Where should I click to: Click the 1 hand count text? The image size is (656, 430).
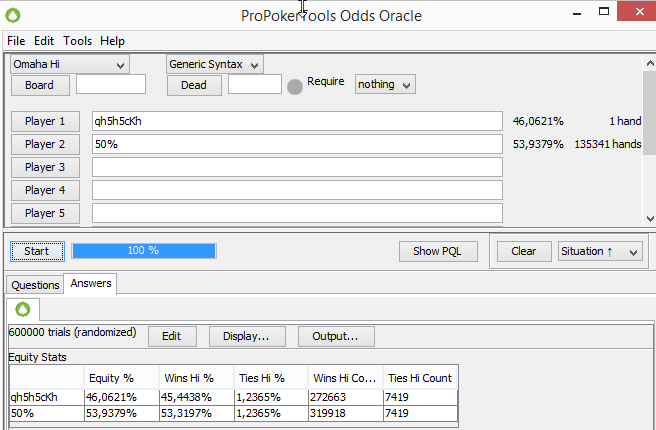point(625,121)
